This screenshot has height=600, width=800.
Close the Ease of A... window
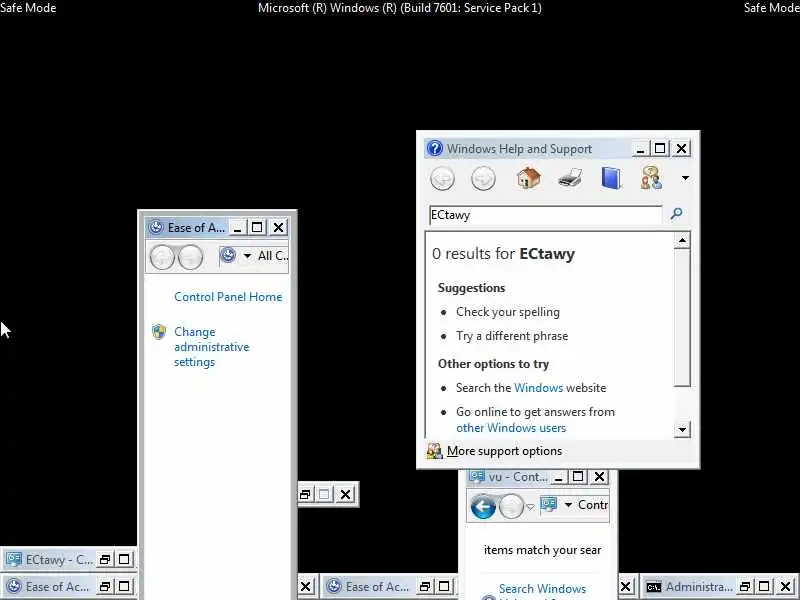click(x=279, y=227)
